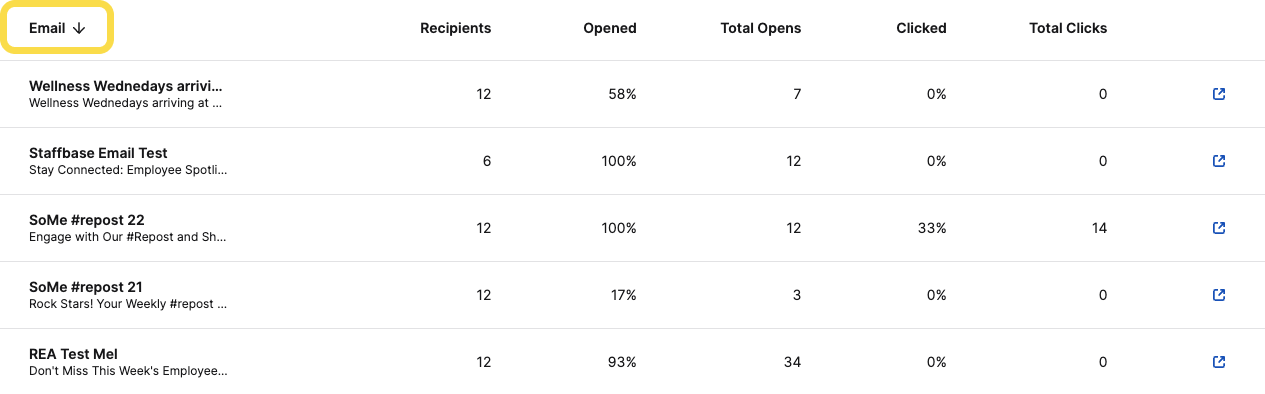The image size is (1265, 394).
Task: Sort by Clicked column header
Action: click(921, 28)
